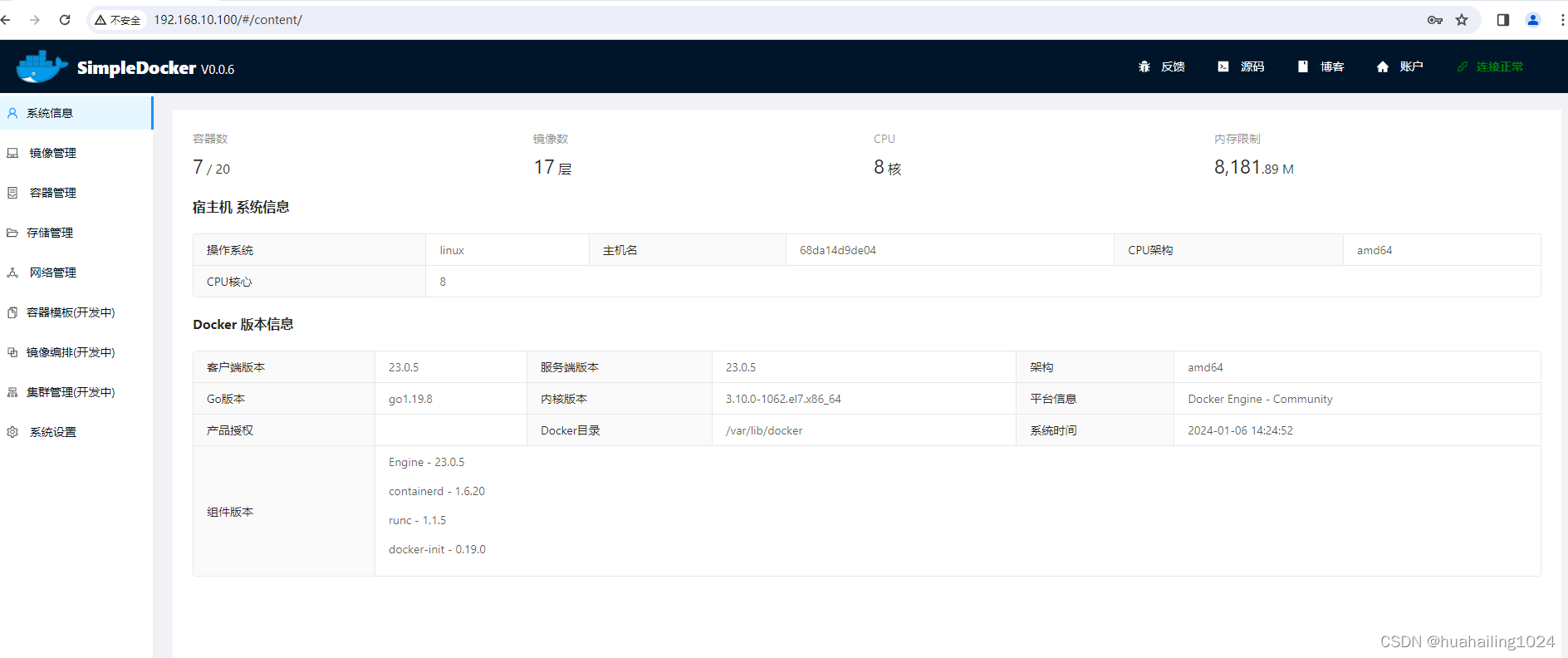Open the 镜像管理 menu item
The image size is (1568, 658).
click(x=76, y=153)
